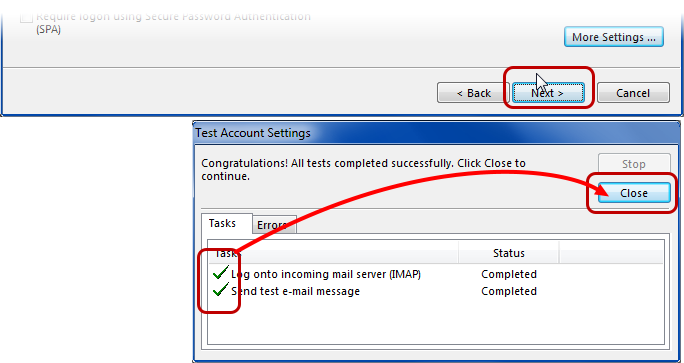Click the (SPA) checkbox label text
The image size is (684, 363).
(48, 30)
